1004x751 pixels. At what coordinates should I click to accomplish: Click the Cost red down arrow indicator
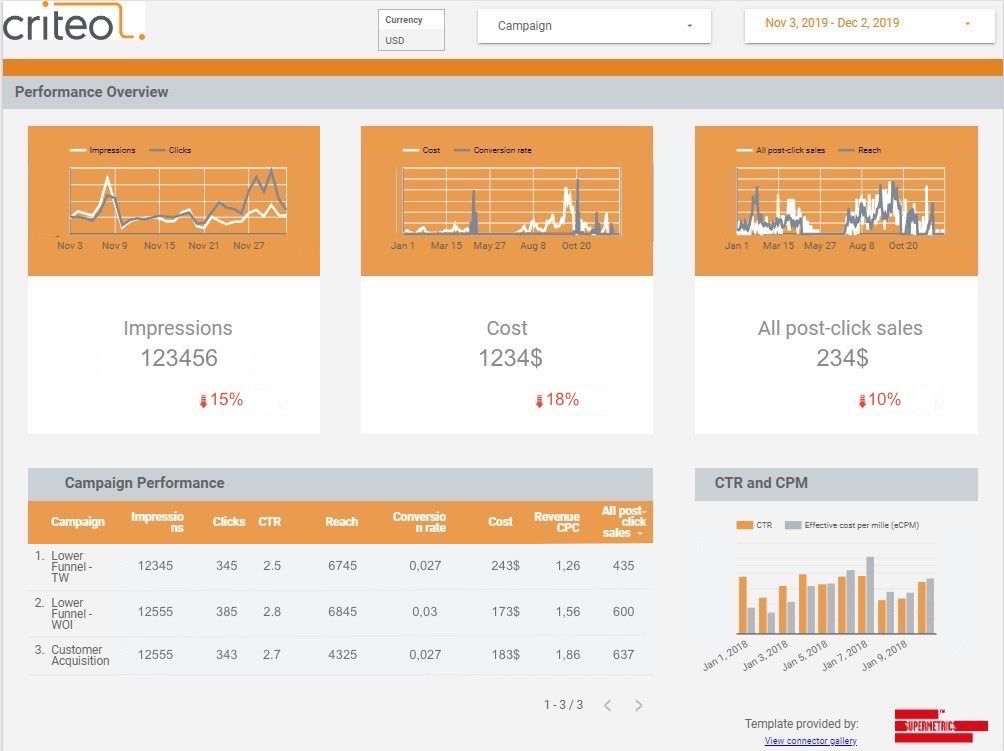click(x=539, y=401)
